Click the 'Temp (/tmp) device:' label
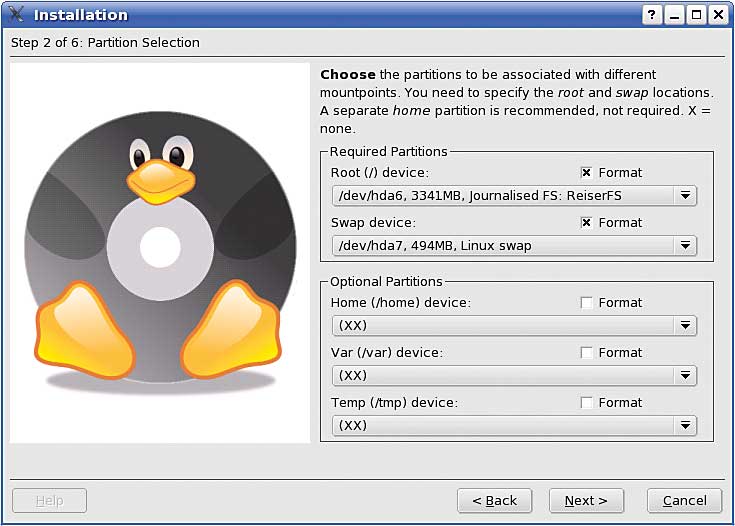Screen dimensions: 735x526 pyautogui.click(x=394, y=403)
